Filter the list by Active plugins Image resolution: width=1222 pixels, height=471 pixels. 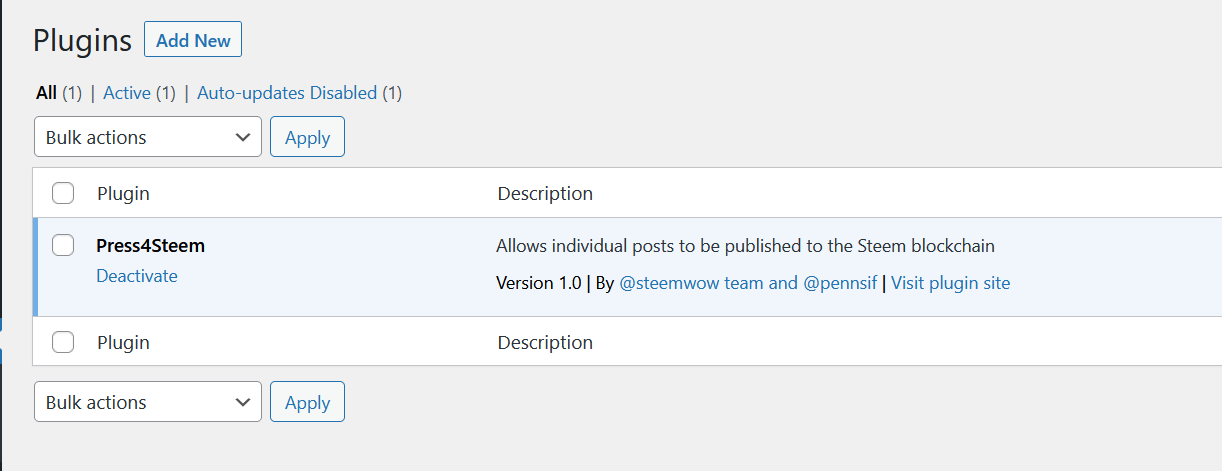pos(127,93)
